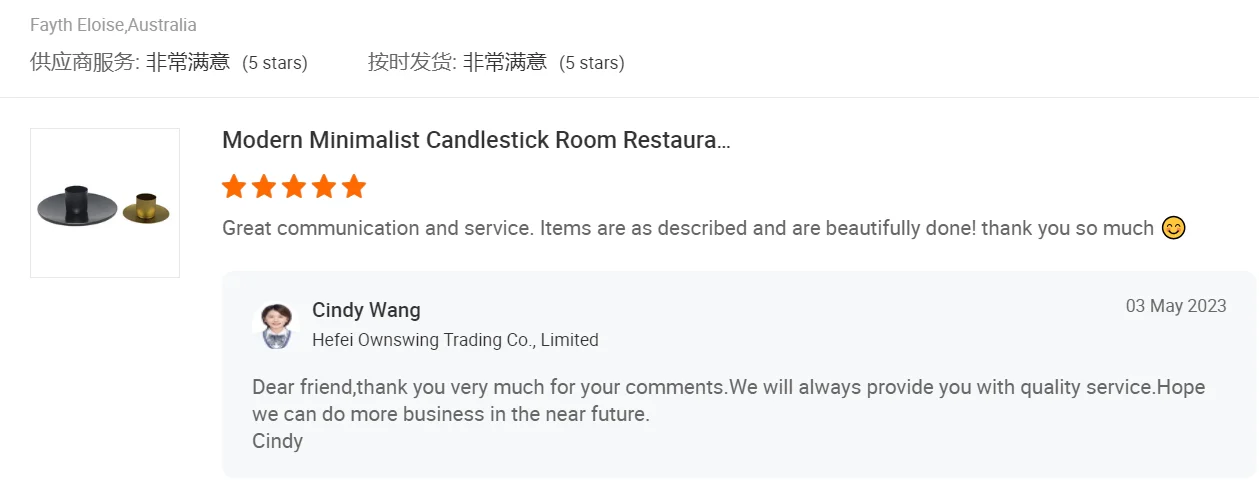Click the review text starting 'Great communication'

click(688, 228)
